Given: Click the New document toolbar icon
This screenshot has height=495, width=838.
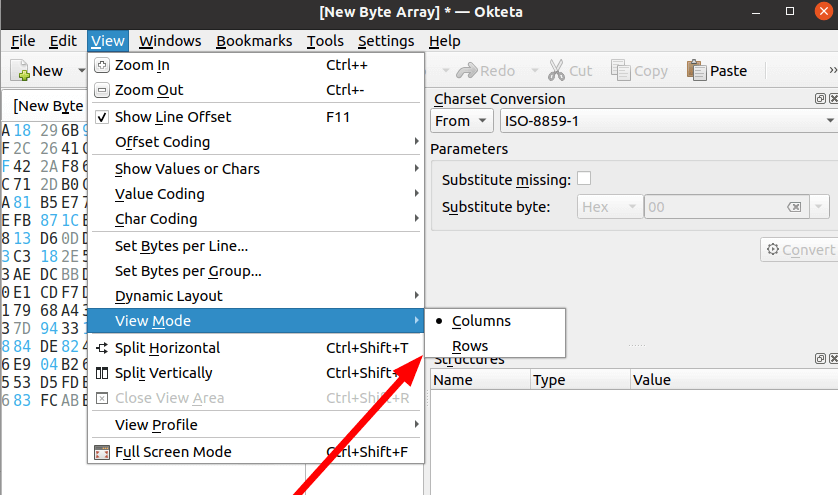Looking at the screenshot, I should pos(20,71).
